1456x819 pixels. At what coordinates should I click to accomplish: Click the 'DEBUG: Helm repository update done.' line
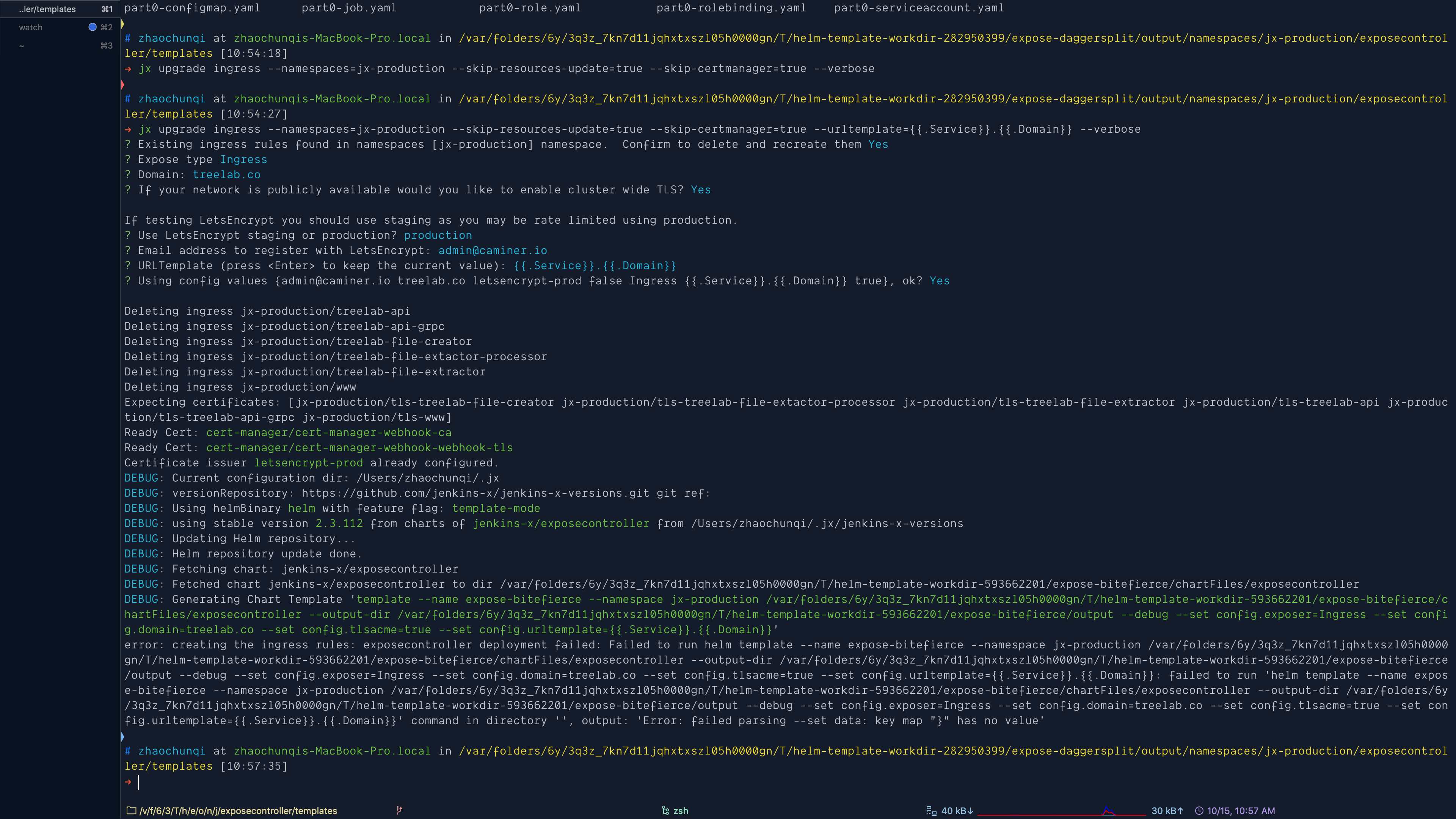243,553
